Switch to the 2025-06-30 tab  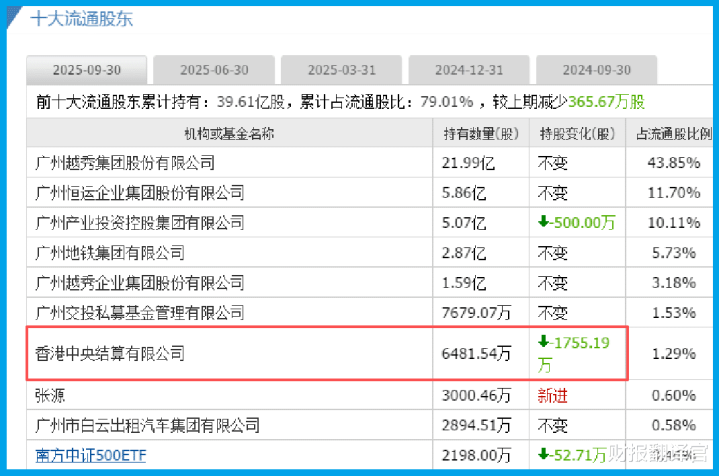tap(214, 70)
